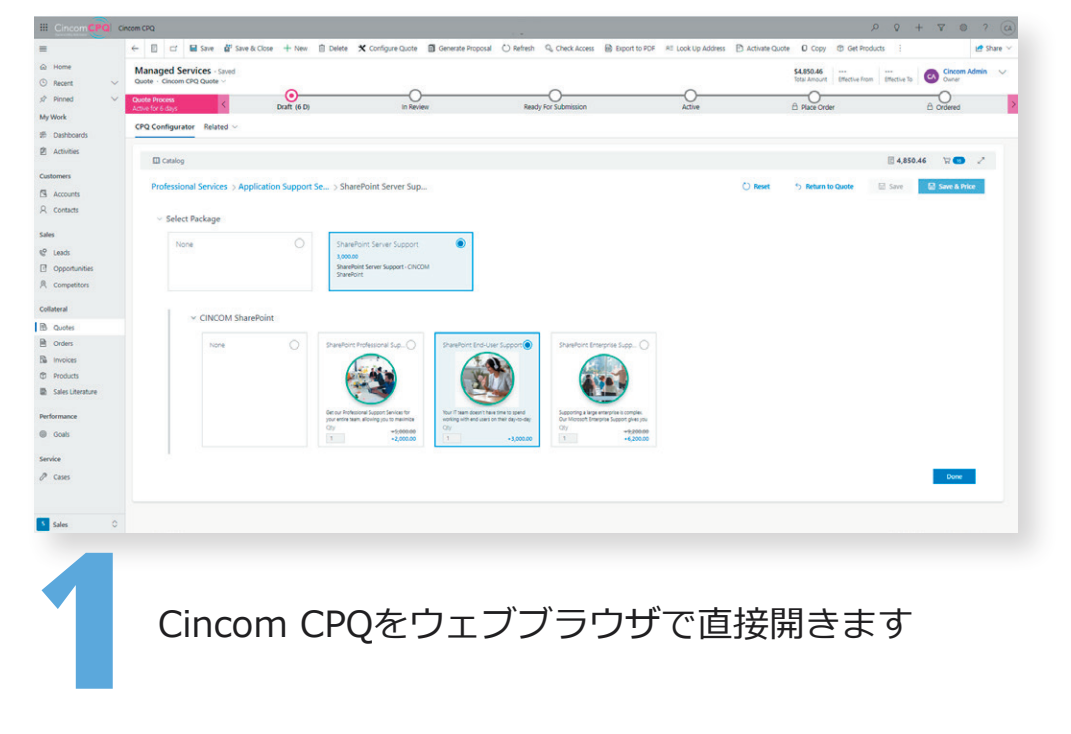Click Save & Close in command bar

point(248,48)
